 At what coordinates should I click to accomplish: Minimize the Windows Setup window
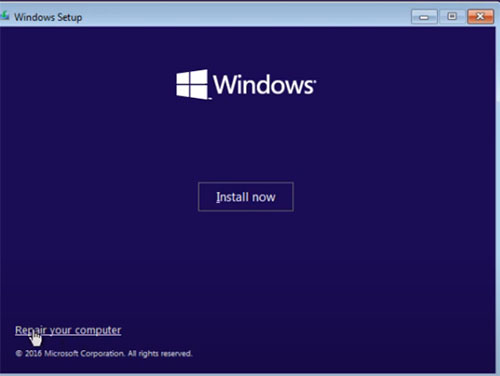[424, 17]
